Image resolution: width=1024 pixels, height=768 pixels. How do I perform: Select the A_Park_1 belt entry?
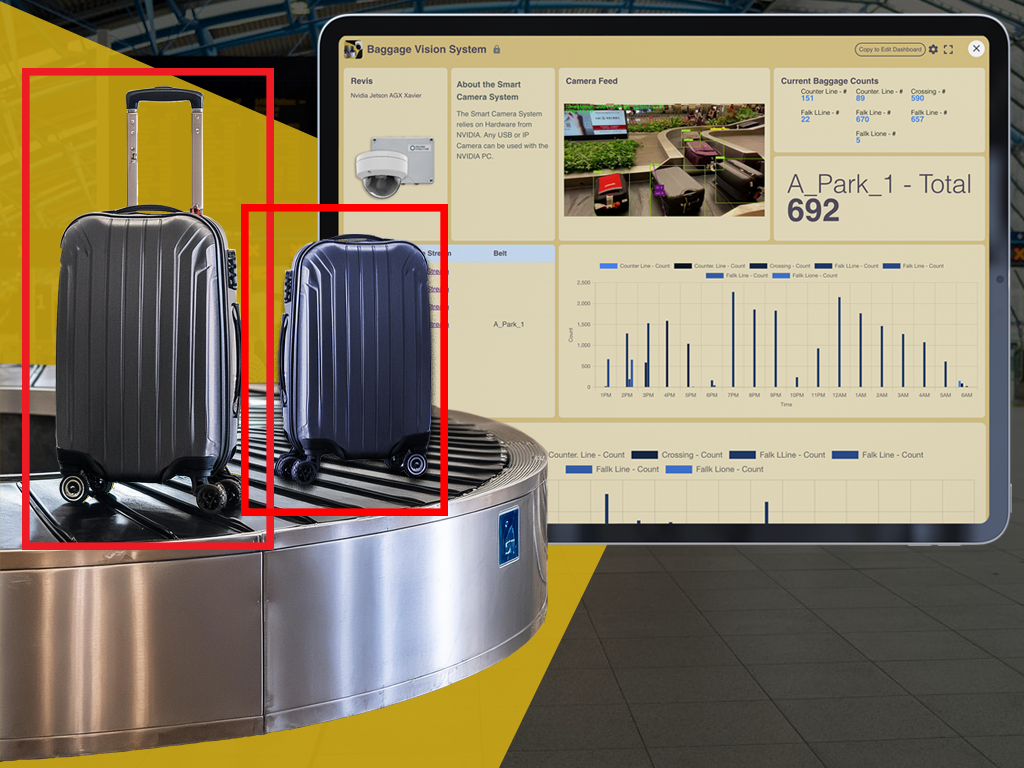pyautogui.click(x=509, y=324)
